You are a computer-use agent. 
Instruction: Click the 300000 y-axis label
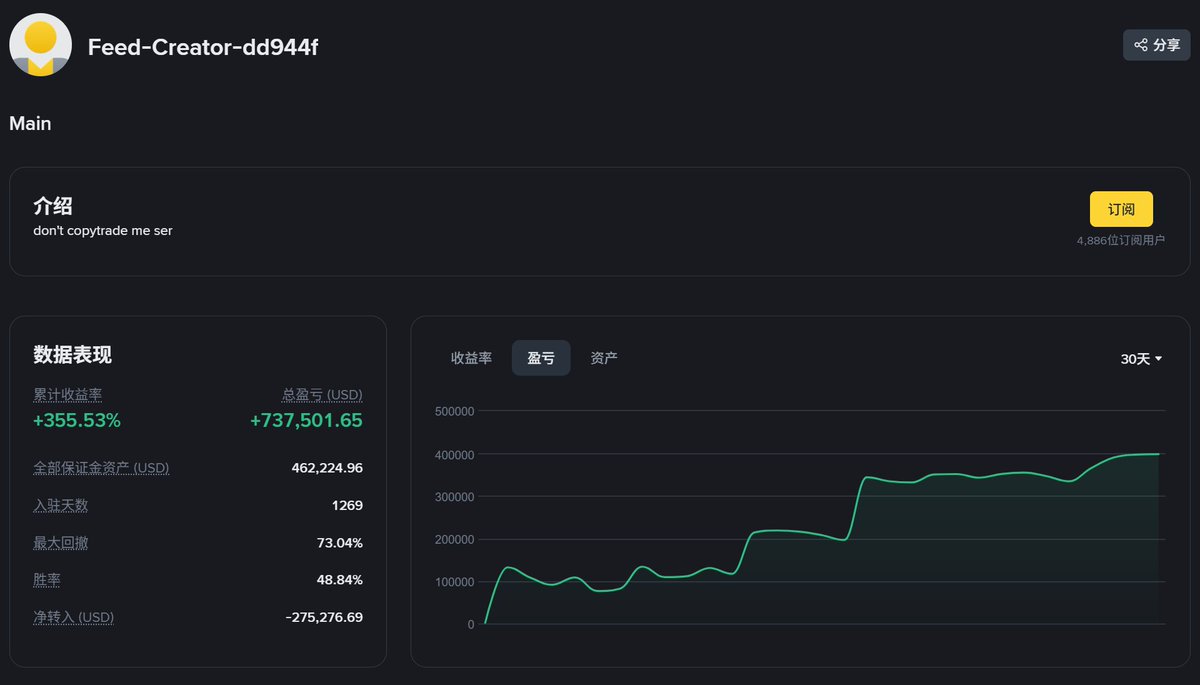[x=455, y=497]
